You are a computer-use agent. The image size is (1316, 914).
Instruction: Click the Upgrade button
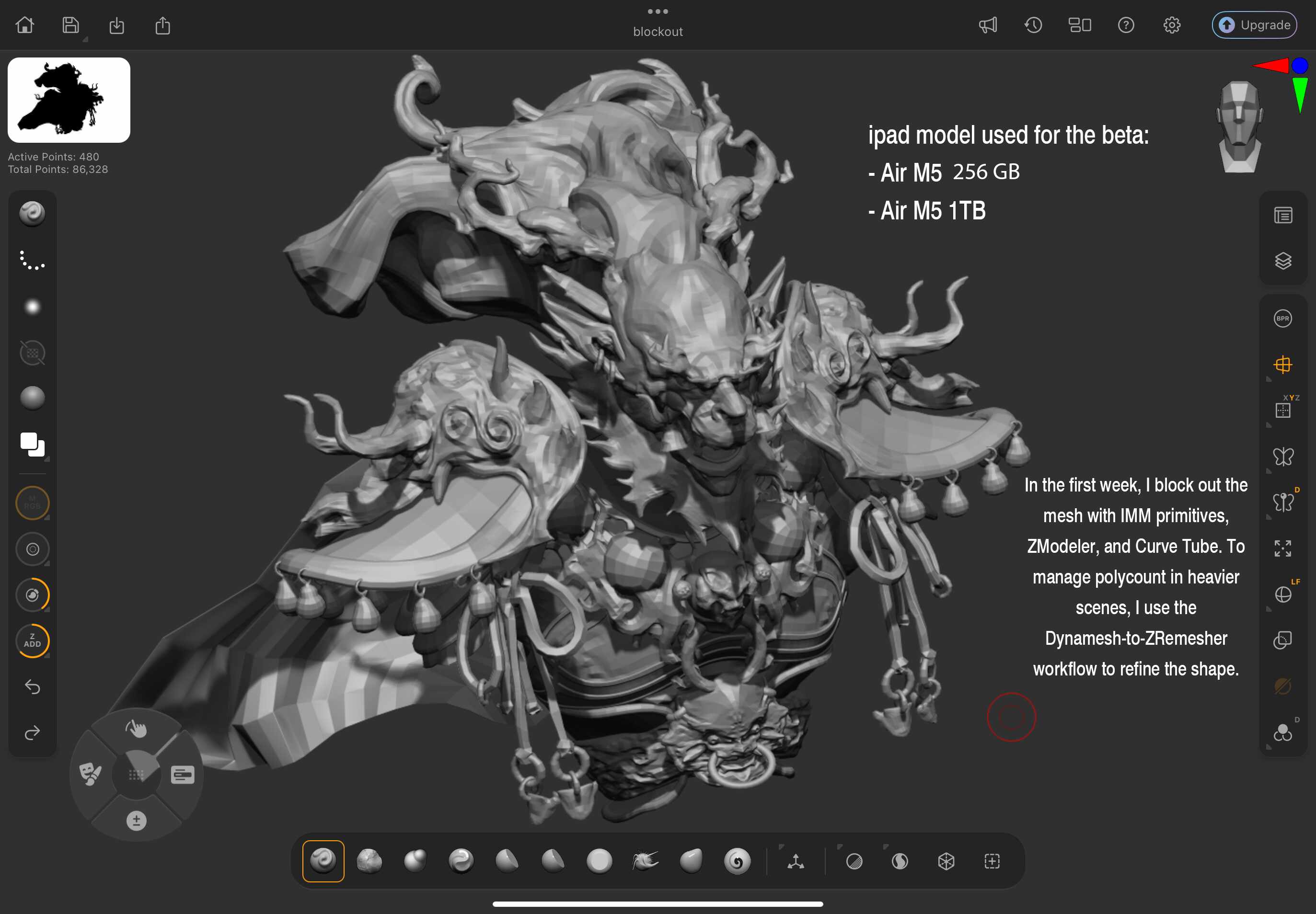click(1254, 25)
